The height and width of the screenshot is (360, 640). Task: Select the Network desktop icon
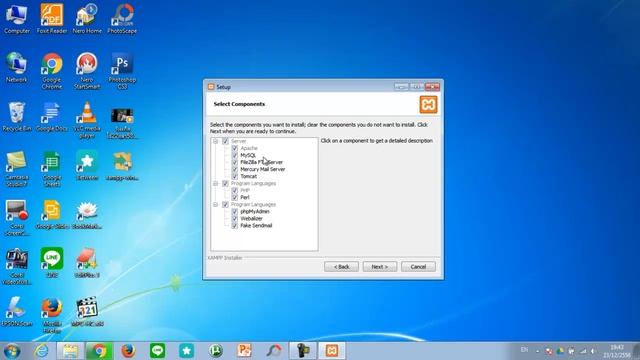pos(17,68)
